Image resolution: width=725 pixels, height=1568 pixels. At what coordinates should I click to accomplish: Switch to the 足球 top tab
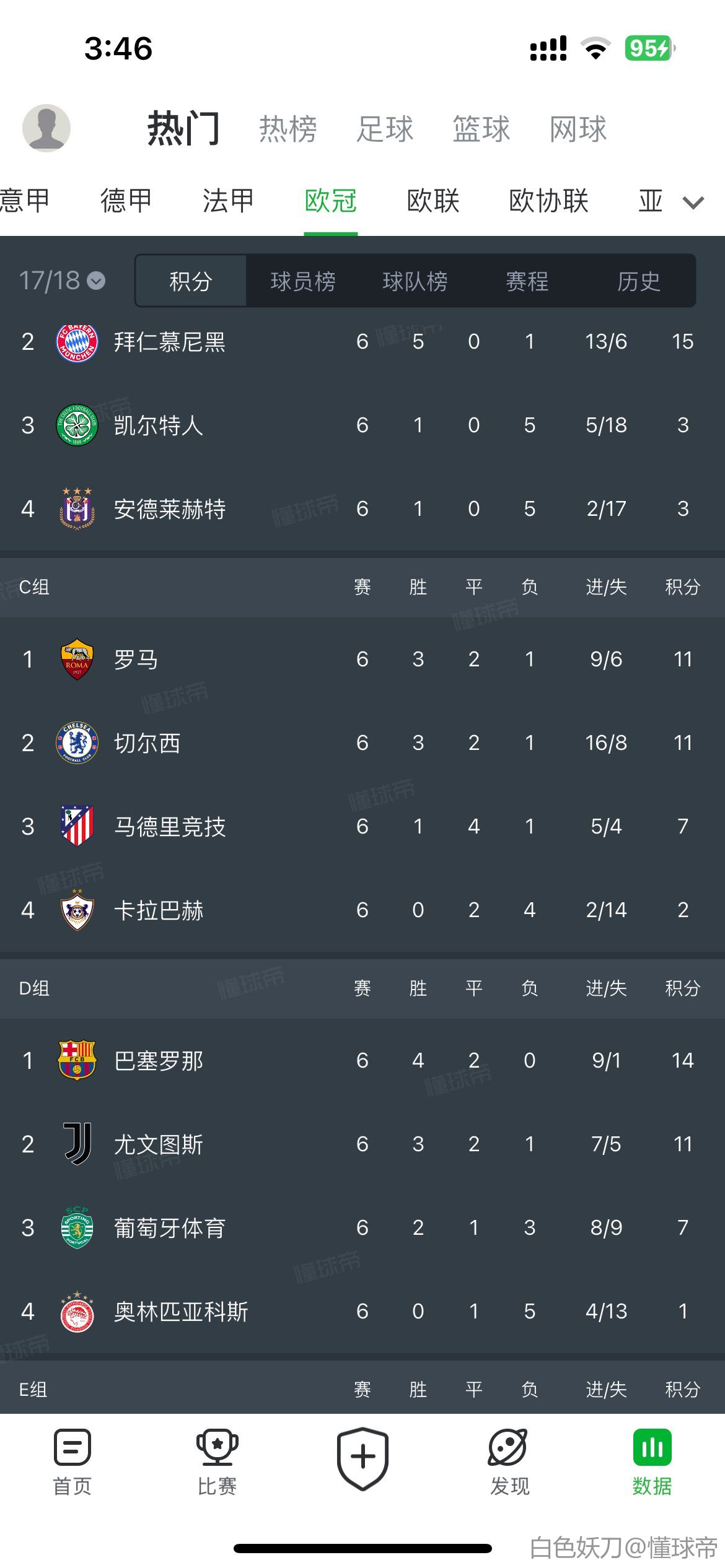(x=384, y=129)
